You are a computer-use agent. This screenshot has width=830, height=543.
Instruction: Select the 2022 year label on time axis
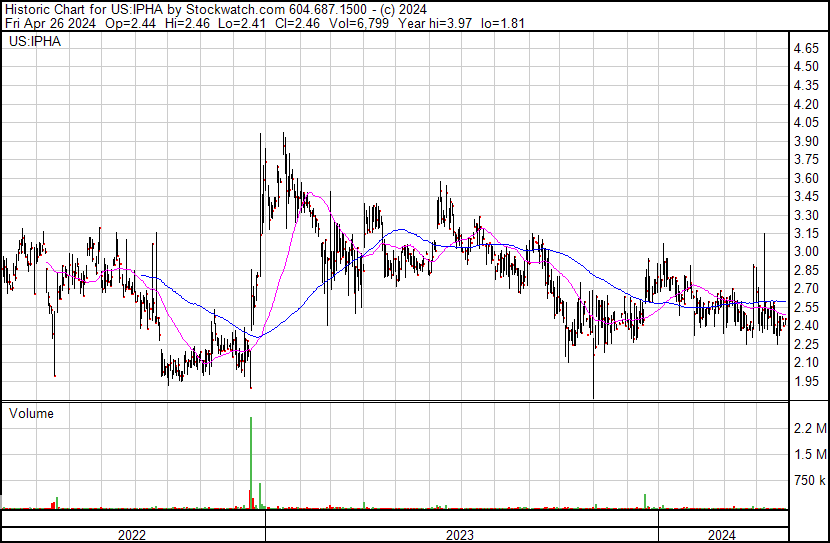[132, 535]
